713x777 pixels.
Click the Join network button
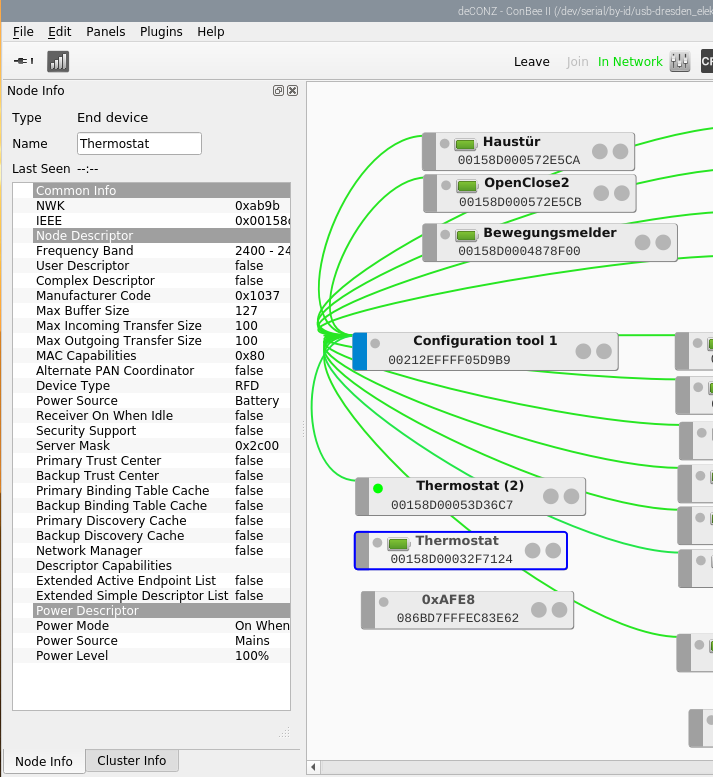coord(577,61)
